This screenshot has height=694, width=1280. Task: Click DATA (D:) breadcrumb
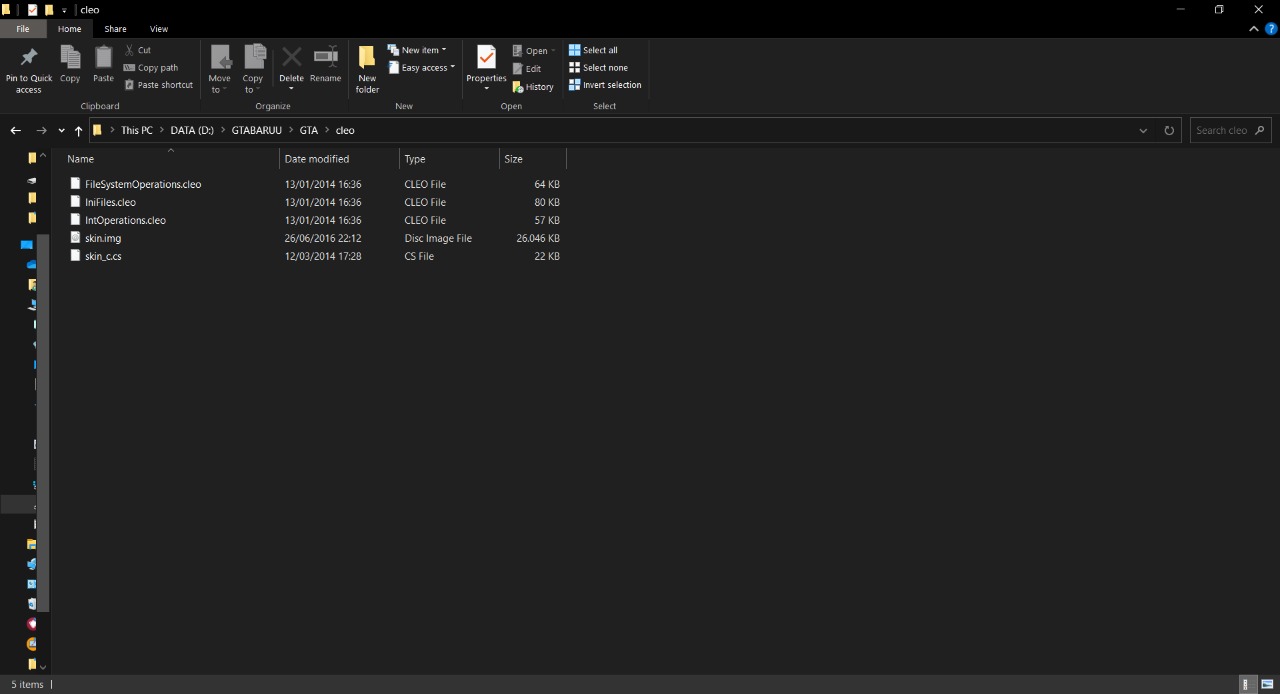[x=192, y=130]
